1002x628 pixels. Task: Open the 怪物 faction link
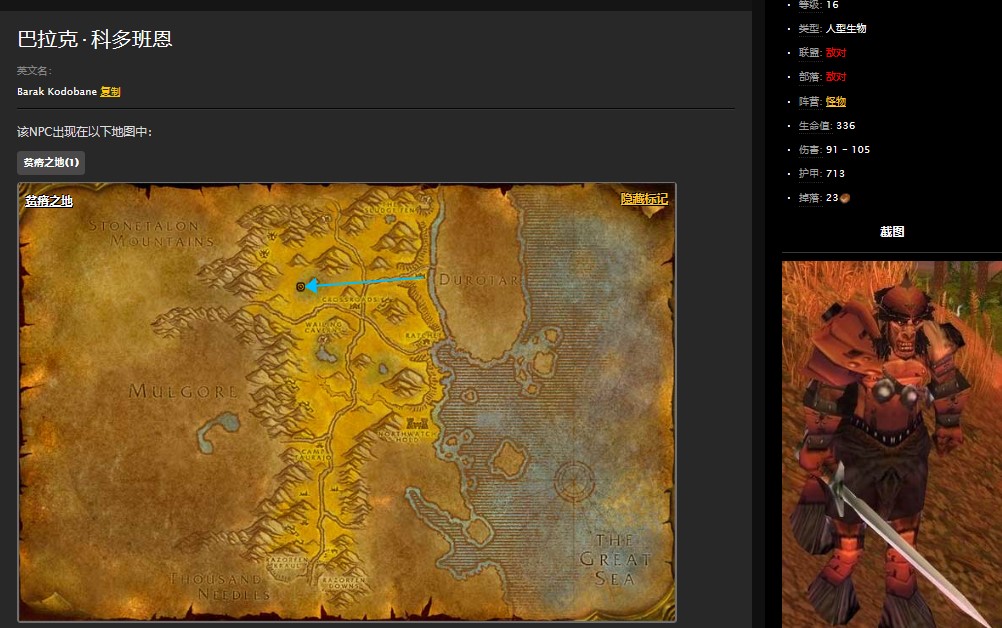836,102
